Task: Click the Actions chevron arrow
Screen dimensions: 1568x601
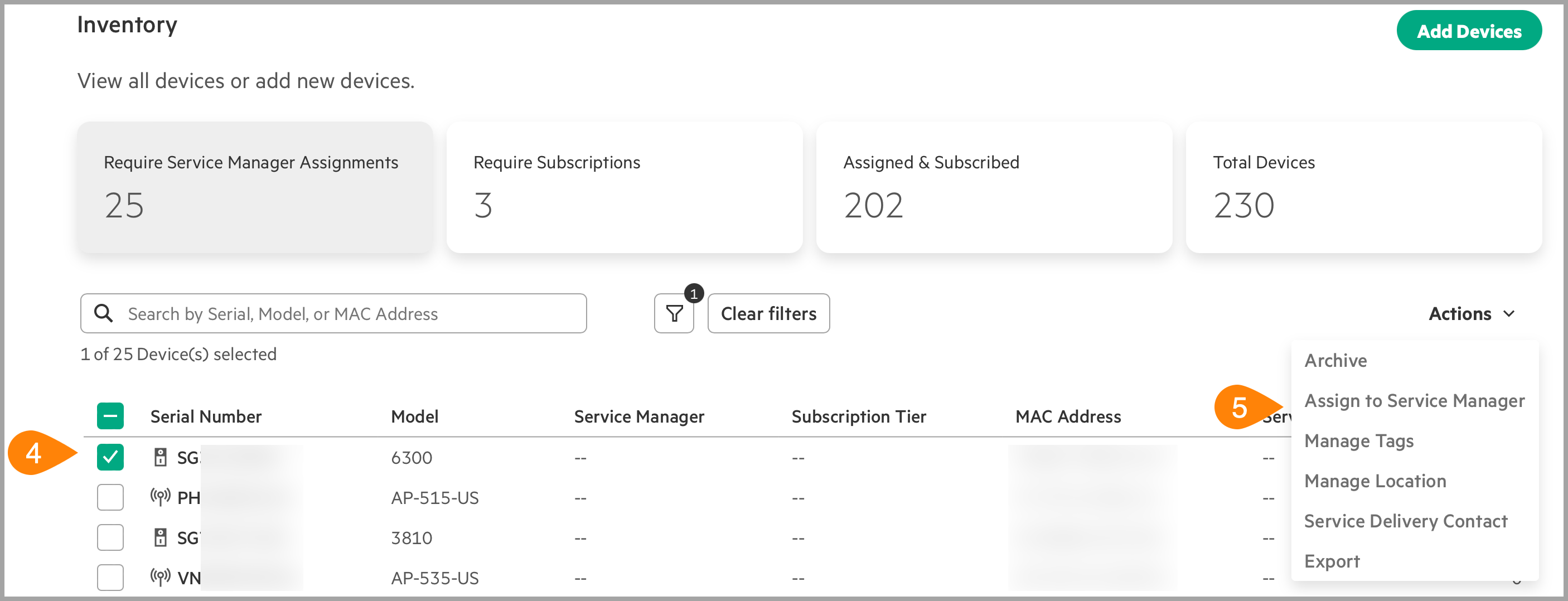Action: click(x=1509, y=314)
